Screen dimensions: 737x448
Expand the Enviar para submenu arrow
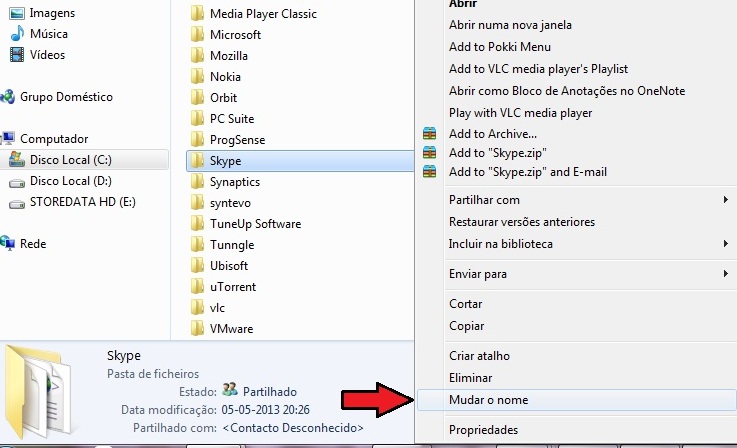tap(726, 274)
